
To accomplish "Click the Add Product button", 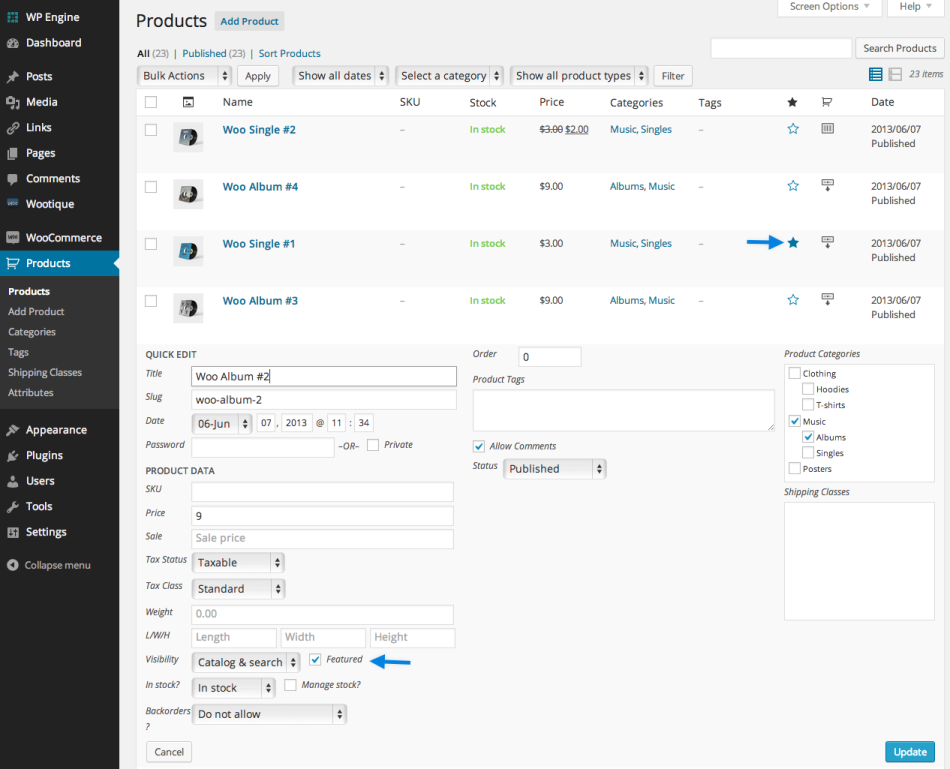I will click(x=248, y=21).
